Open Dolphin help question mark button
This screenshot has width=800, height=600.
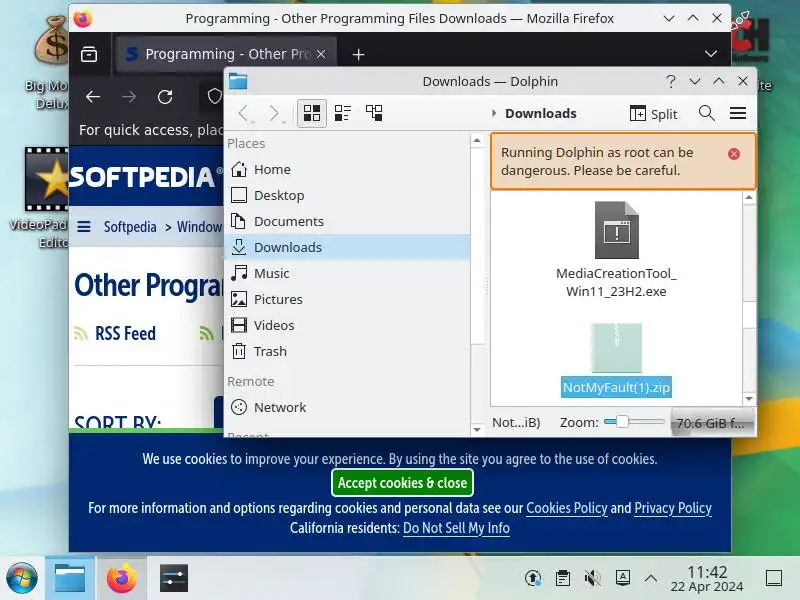671,82
